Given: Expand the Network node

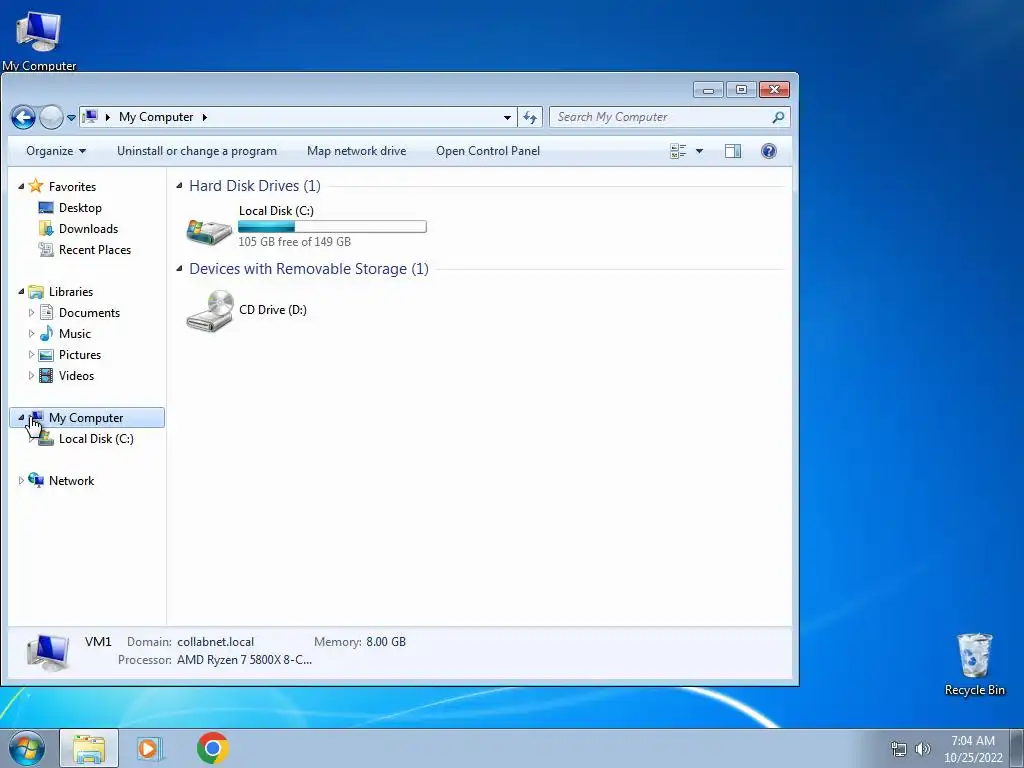Looking at the screenshot, I should [x=21, y=481].
